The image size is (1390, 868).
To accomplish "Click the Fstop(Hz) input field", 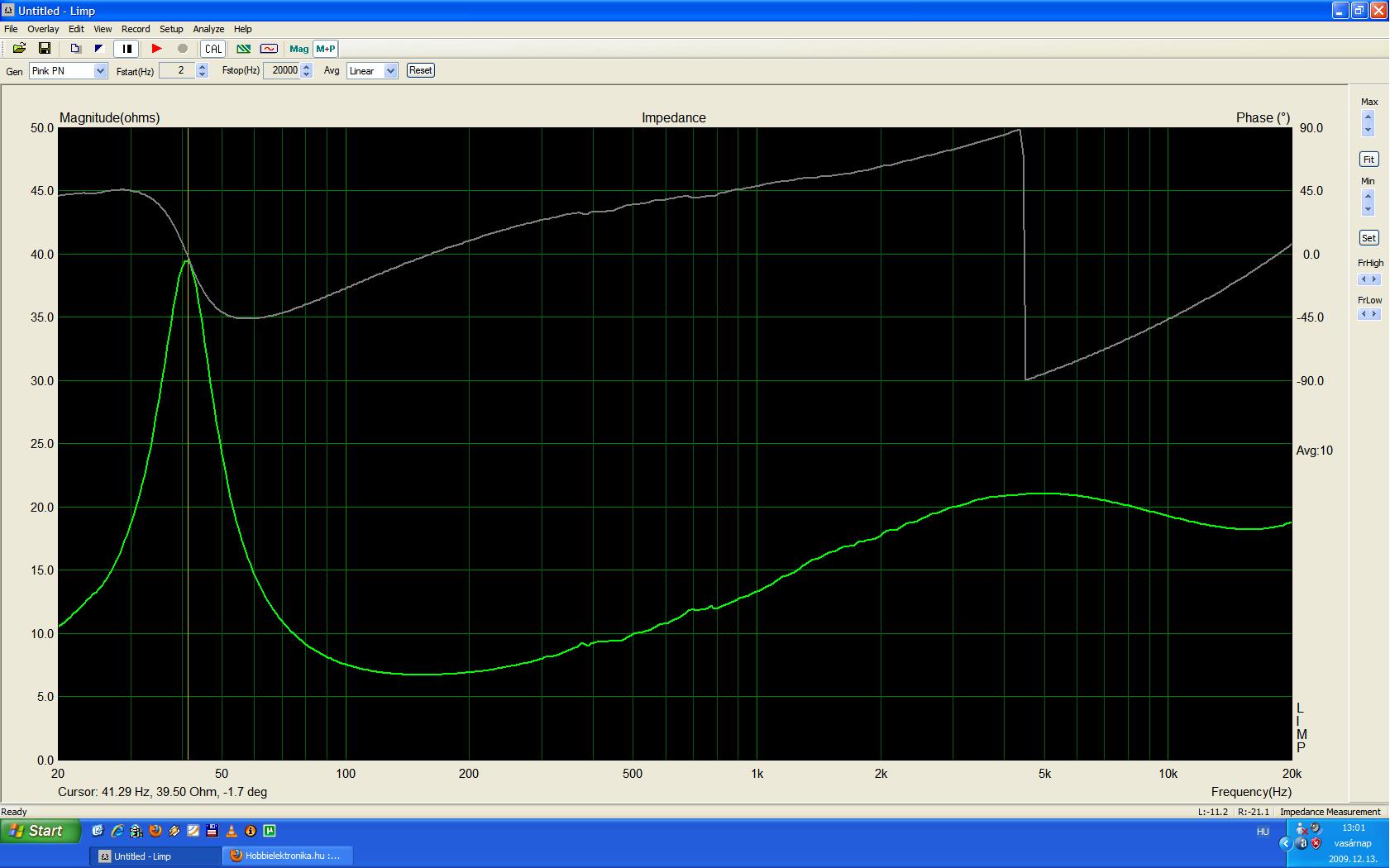I will [x=282, y=71].
